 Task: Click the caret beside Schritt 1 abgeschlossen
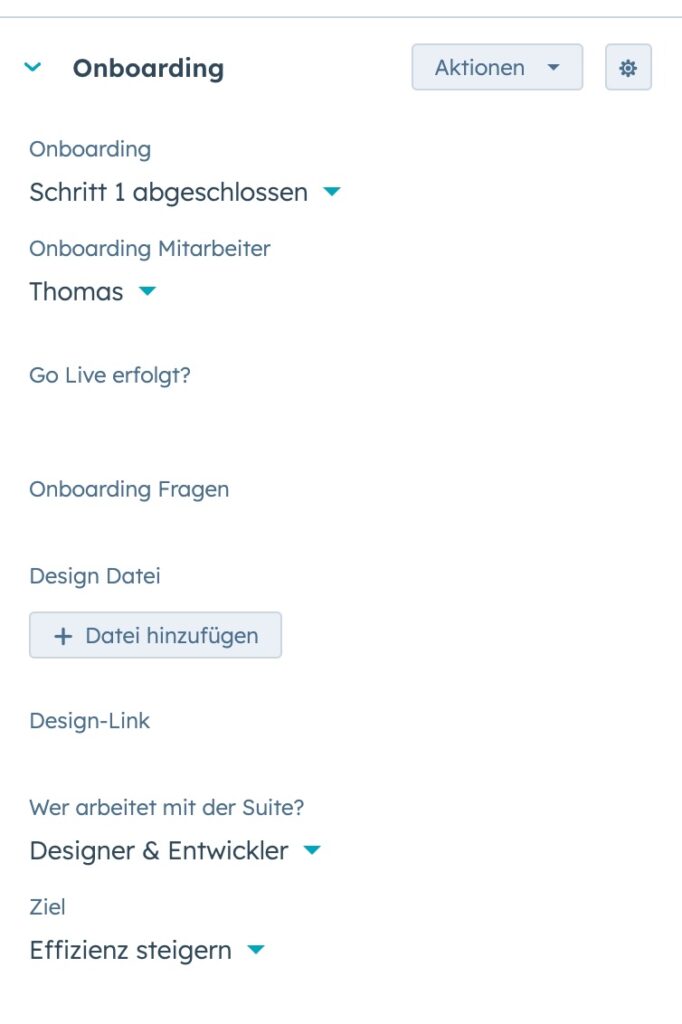pos(332,192)
